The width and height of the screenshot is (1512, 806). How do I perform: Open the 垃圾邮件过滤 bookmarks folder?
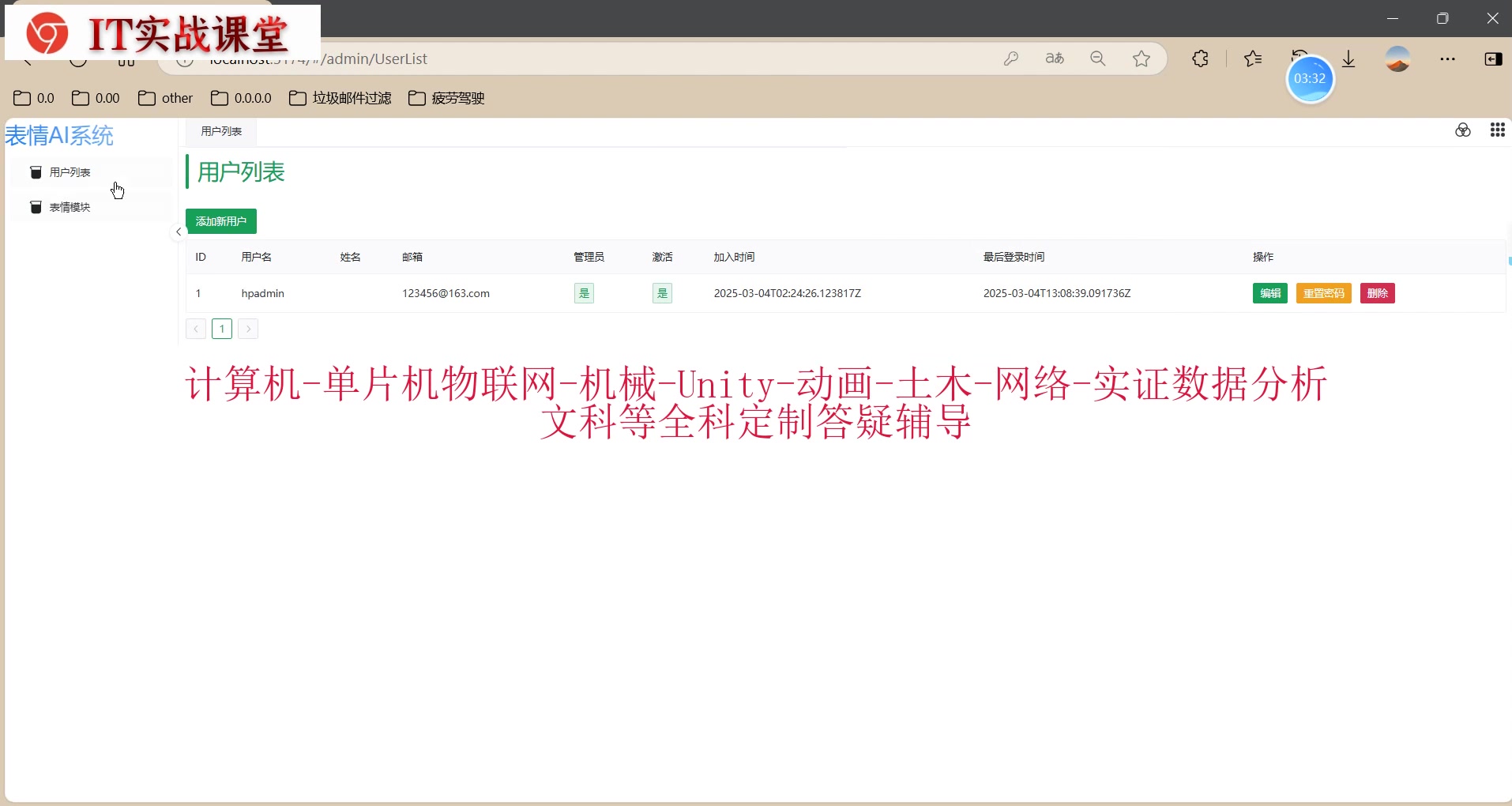pyautogui.click(x=340, y=98)
